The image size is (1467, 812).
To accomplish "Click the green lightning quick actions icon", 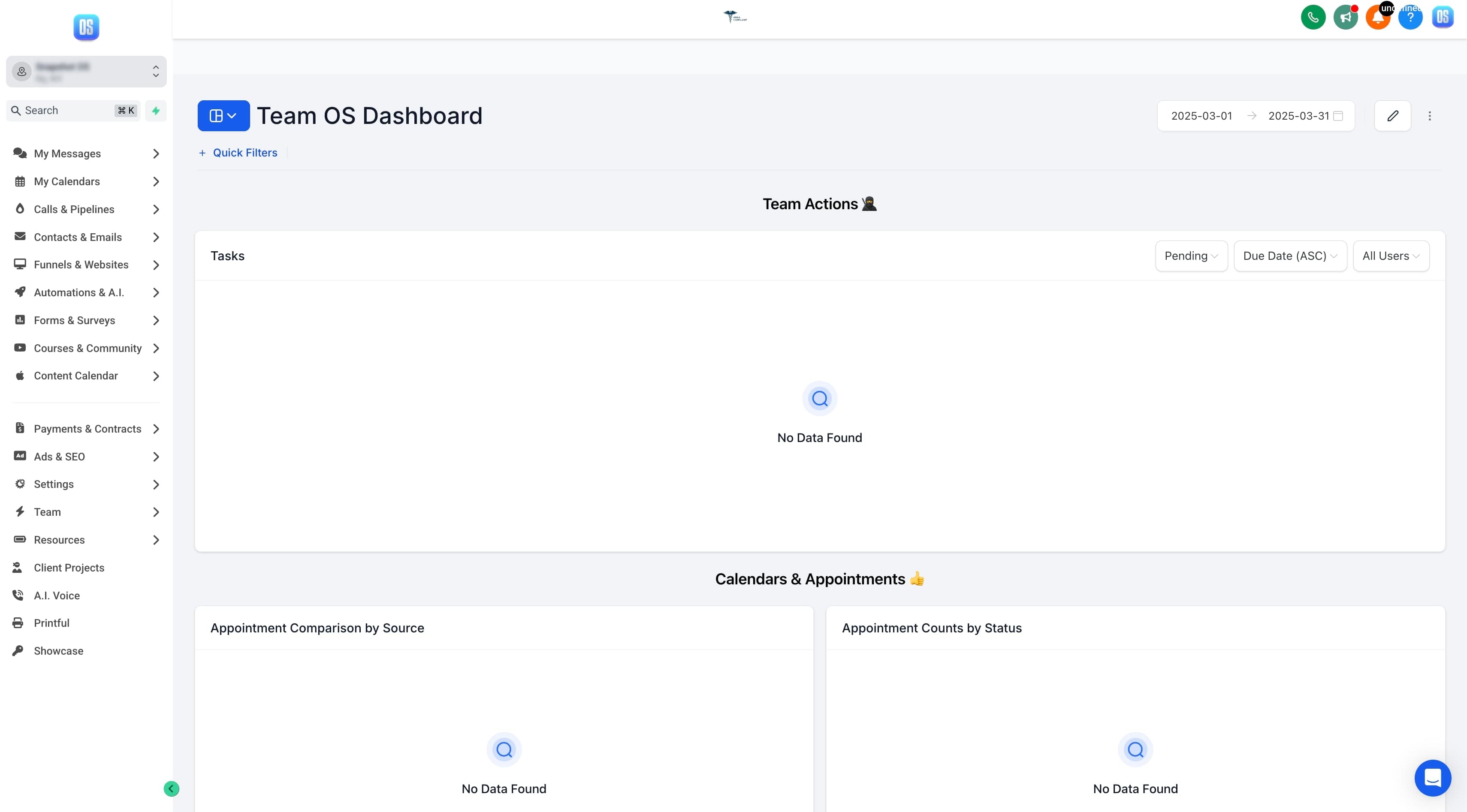I will point(155,110).
